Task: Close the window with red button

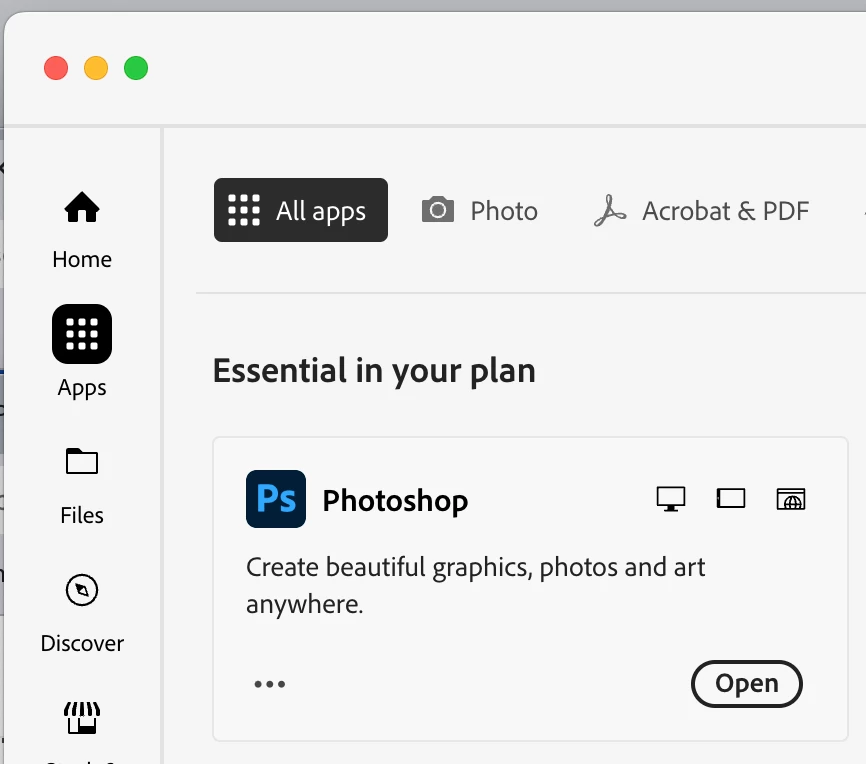Action: [56, 68]
